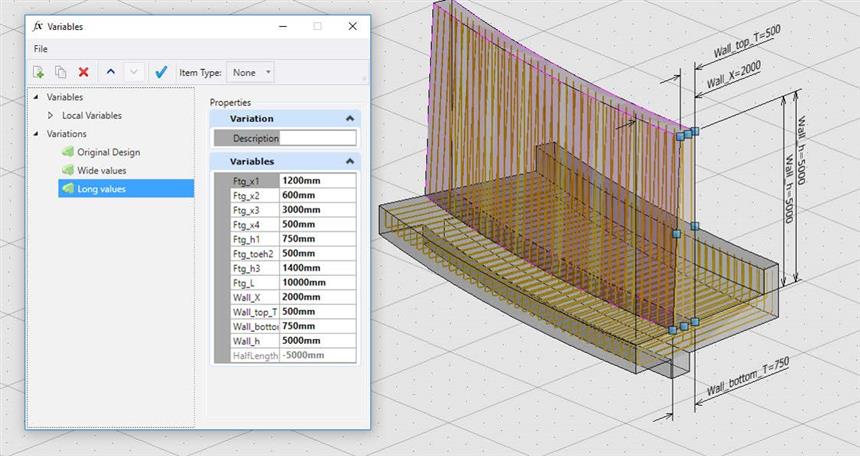Collapse the Variation properties section
Viewport: 860px width, 456px height.
point(349,118)
